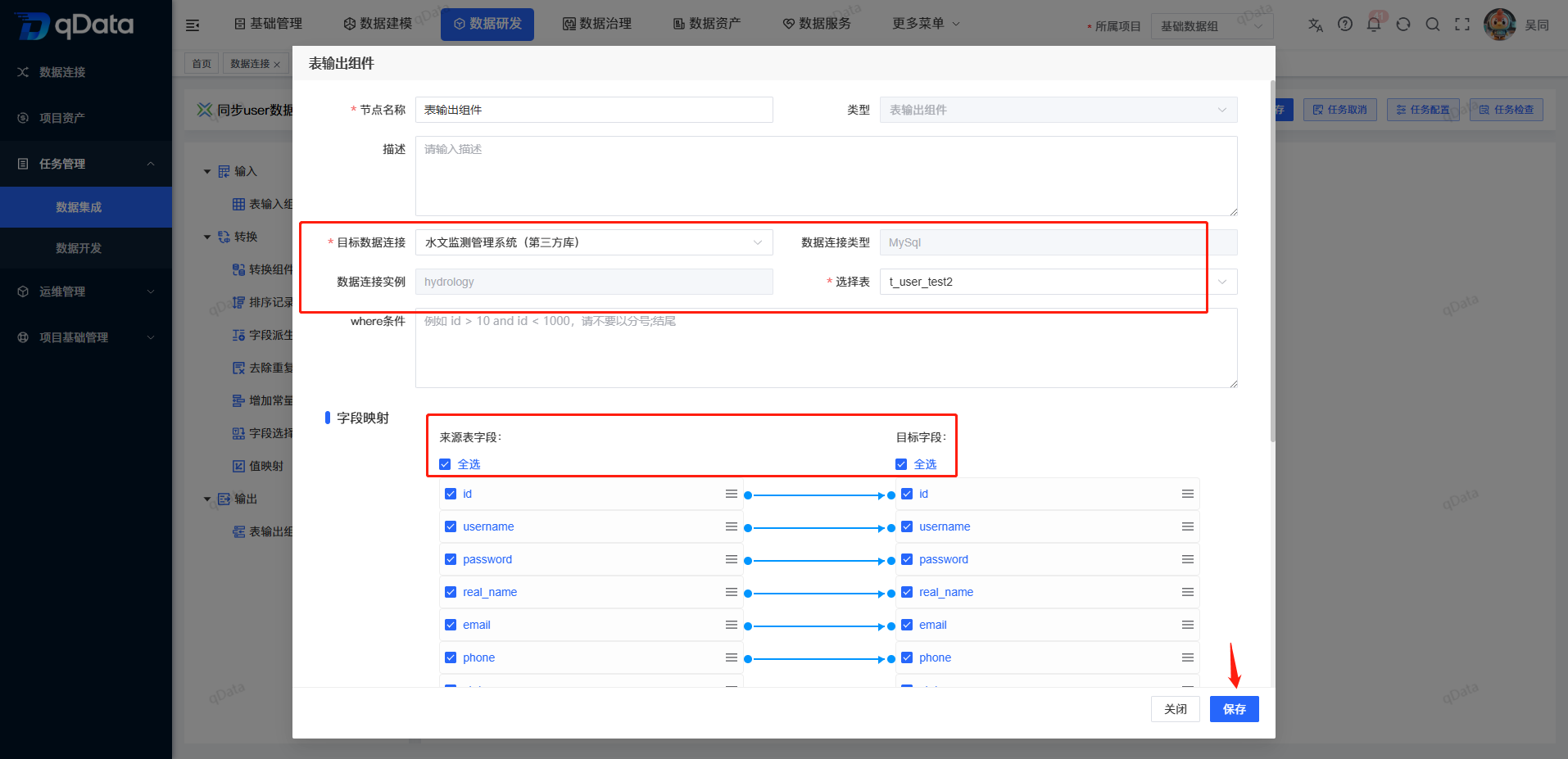
Task: Click drag handle for target password field
Action: click(x=1188, y=559)
